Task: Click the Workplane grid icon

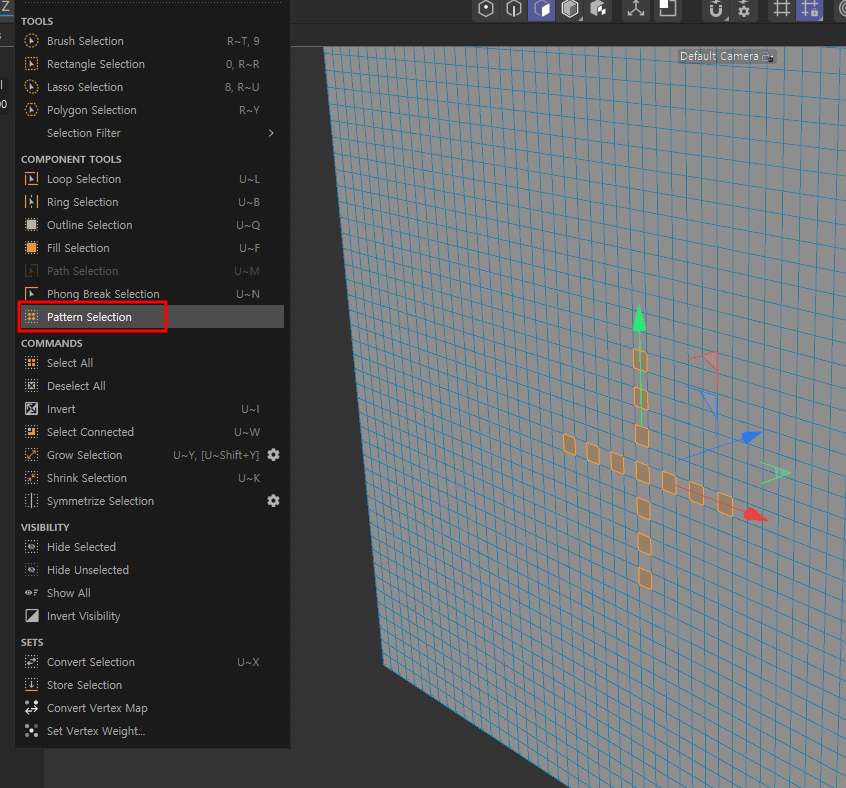Action: click(x=781, y=9)
